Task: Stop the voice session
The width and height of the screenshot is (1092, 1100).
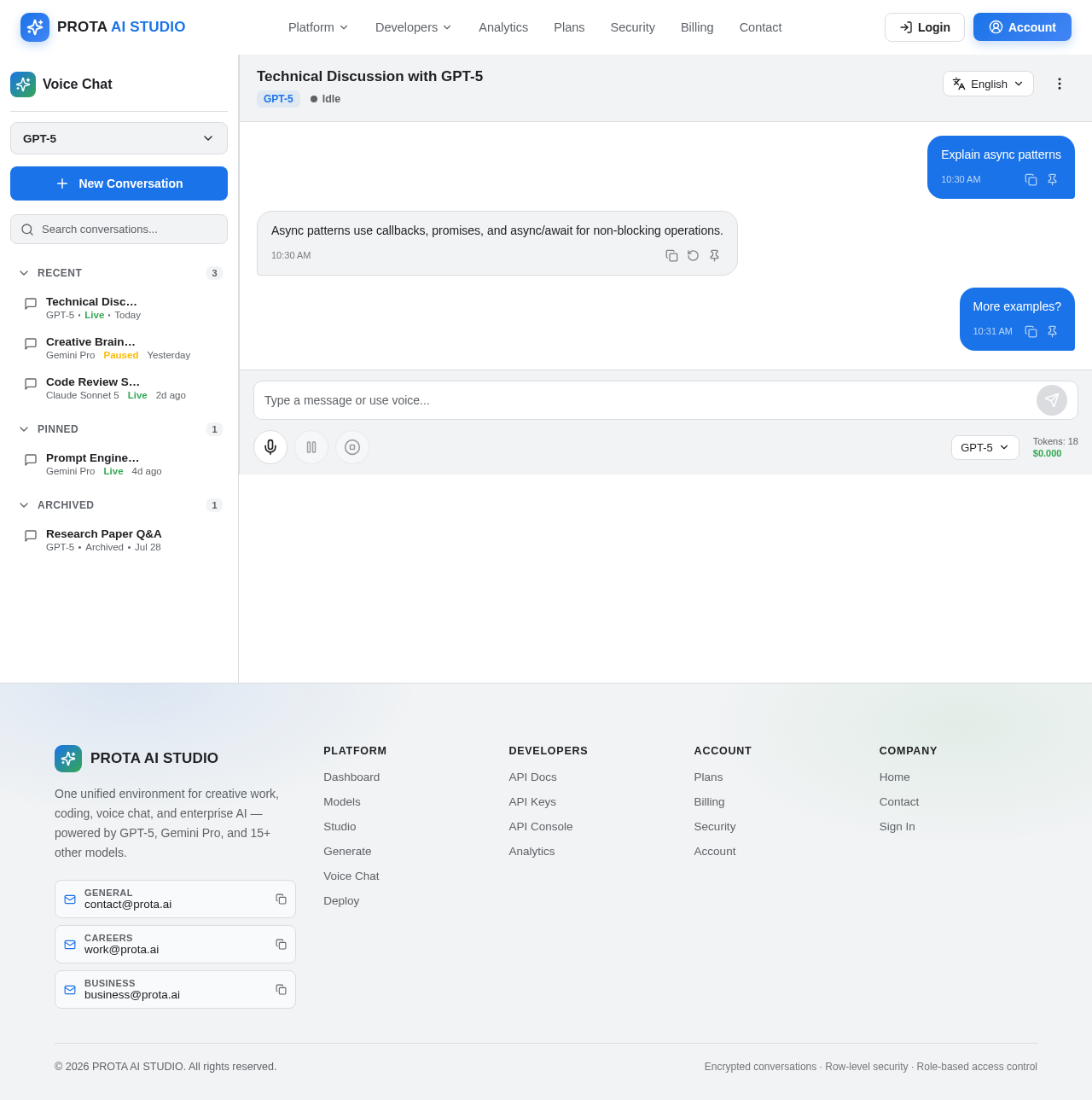Action: point(352,447)
